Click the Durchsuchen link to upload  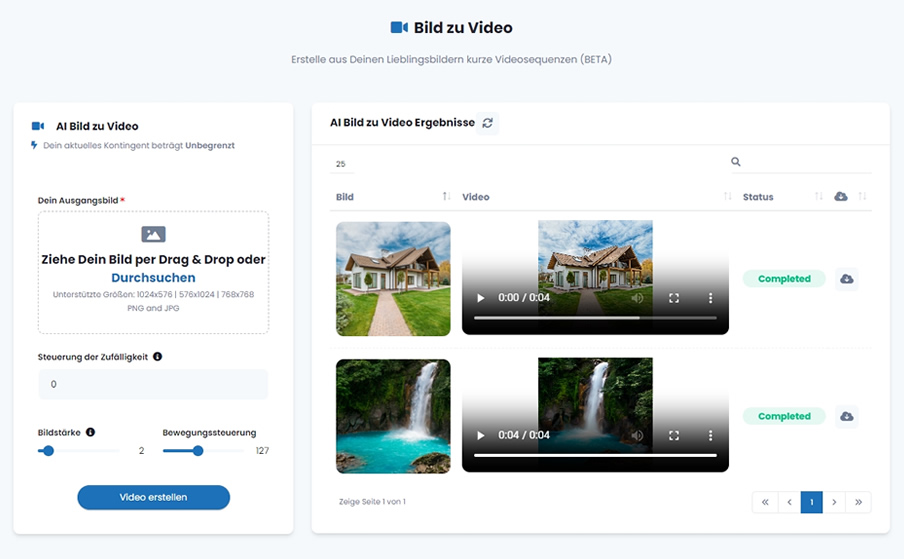click(x=153, y=278)
